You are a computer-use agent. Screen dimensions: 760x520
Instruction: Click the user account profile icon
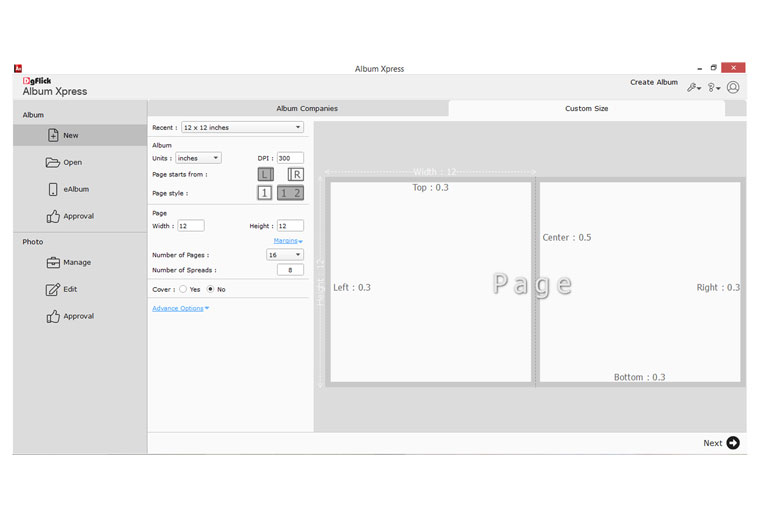(733, 87)
